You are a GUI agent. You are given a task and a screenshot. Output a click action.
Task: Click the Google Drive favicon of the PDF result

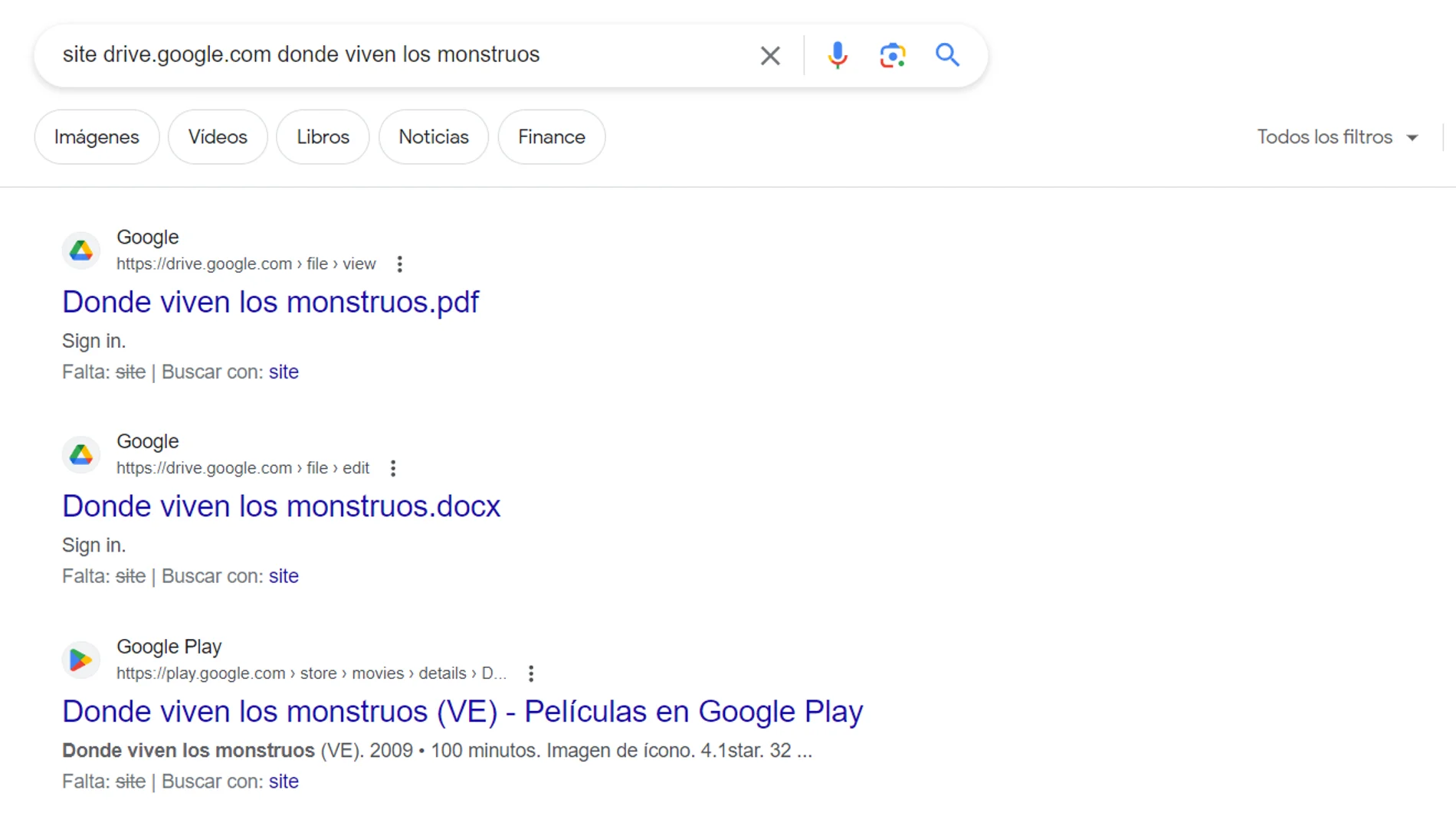81,251
